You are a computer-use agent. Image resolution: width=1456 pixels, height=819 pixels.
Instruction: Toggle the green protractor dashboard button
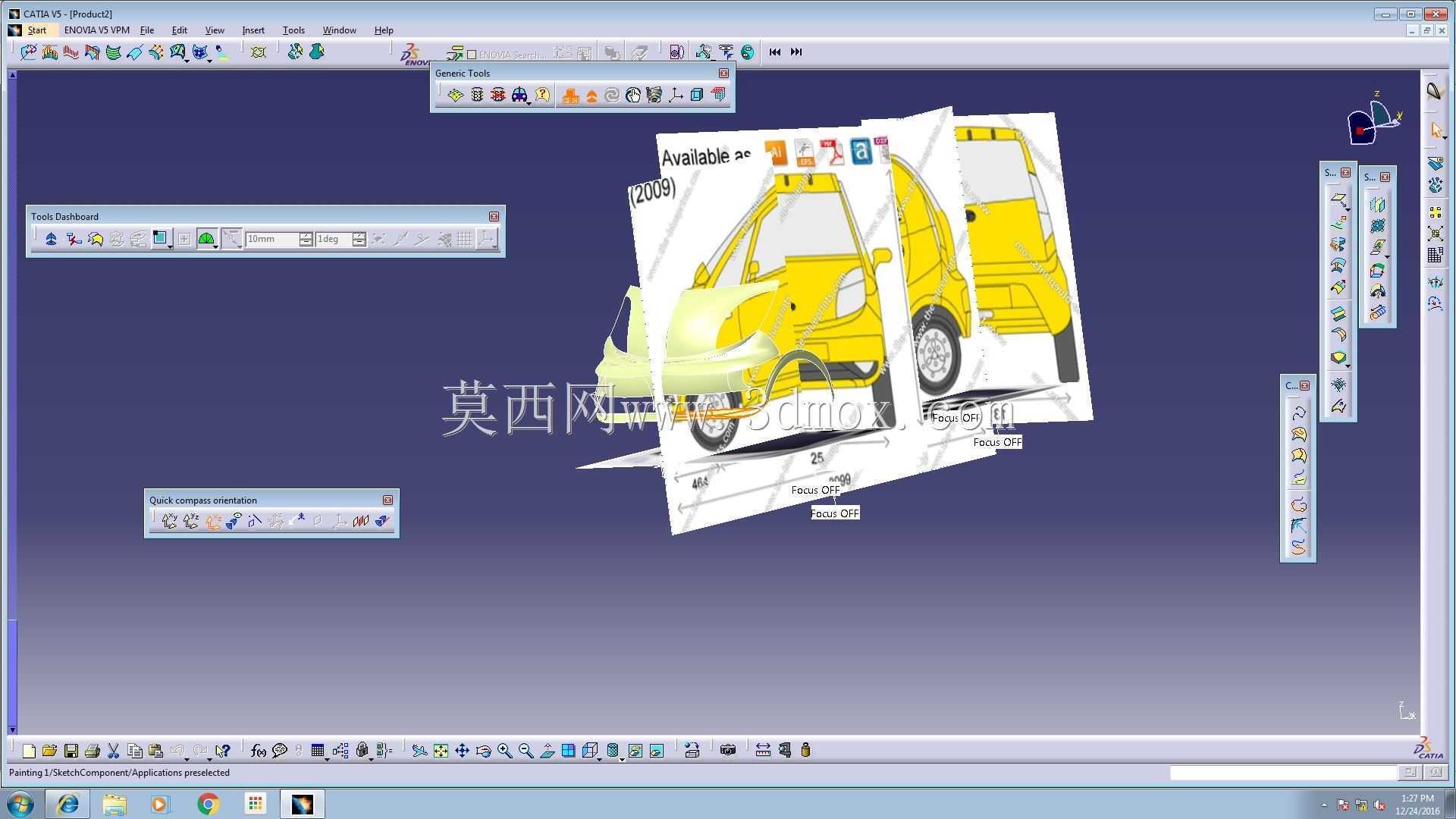pyautogui.click(x=206, y=240)
